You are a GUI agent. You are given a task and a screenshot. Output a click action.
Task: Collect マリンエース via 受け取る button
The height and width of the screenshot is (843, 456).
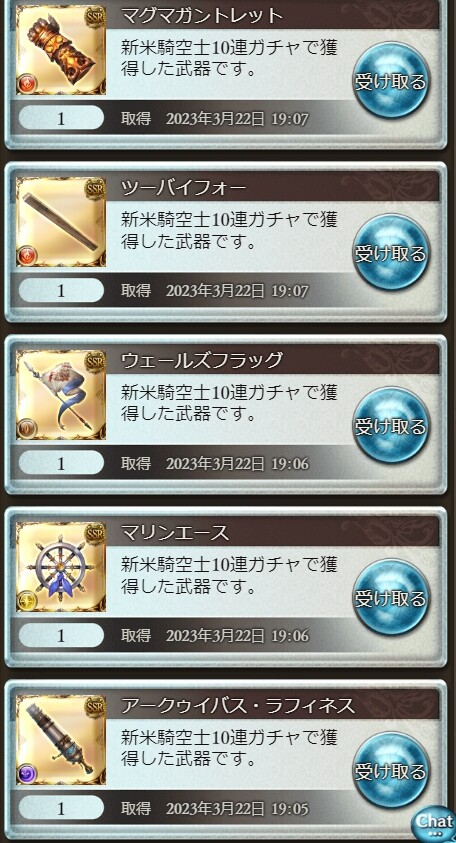pos(391,598)
